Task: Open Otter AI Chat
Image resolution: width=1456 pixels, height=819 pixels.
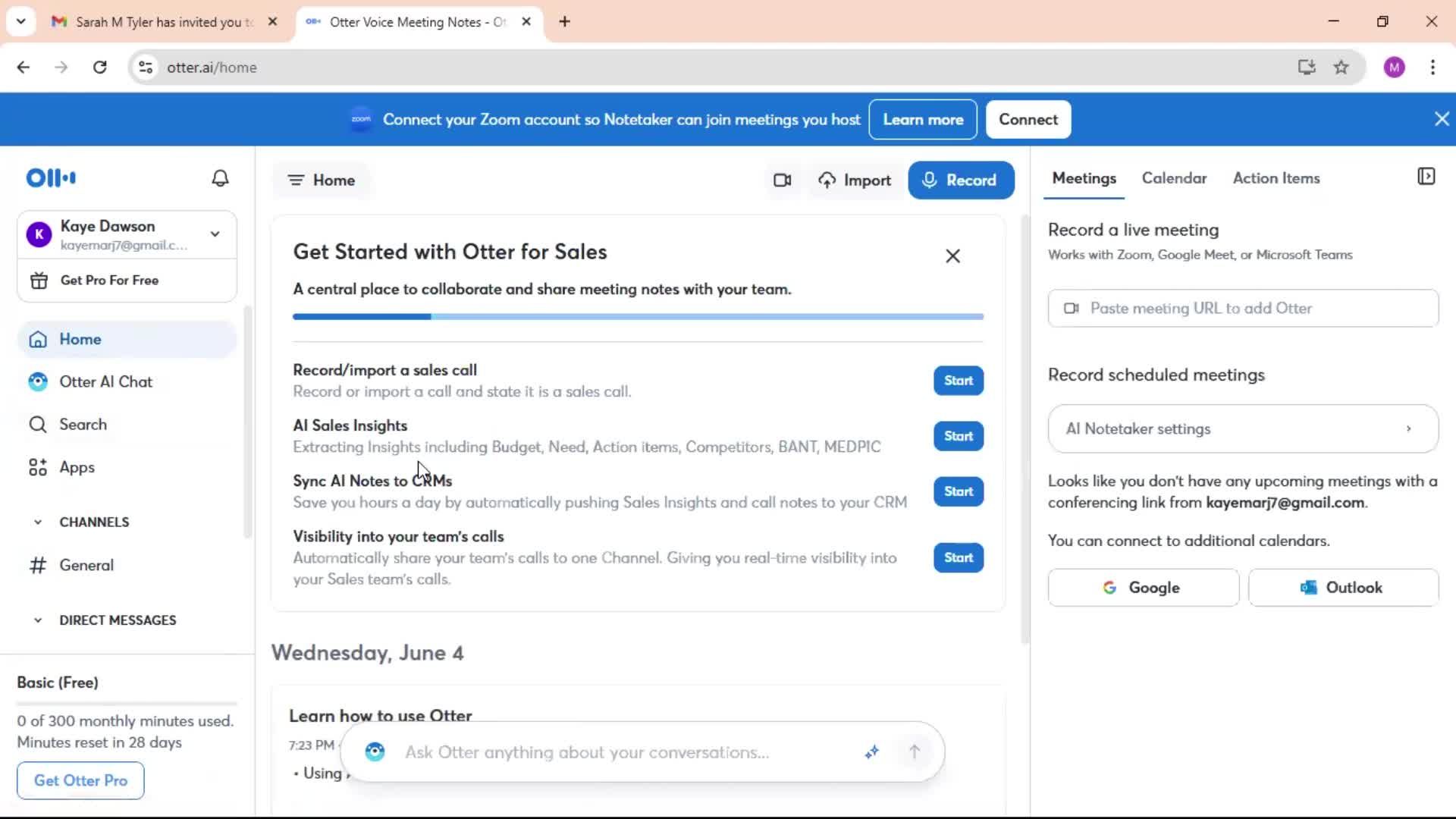Action: pos(127,382)
